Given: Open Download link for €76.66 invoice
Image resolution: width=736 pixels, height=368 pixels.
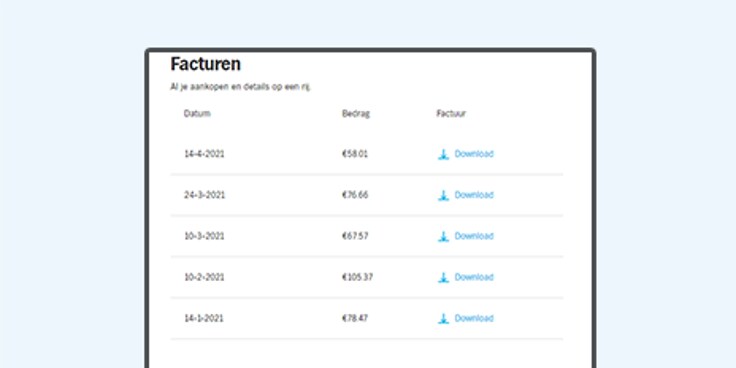Looking at the screenshot, I should (x=474, y=195).
